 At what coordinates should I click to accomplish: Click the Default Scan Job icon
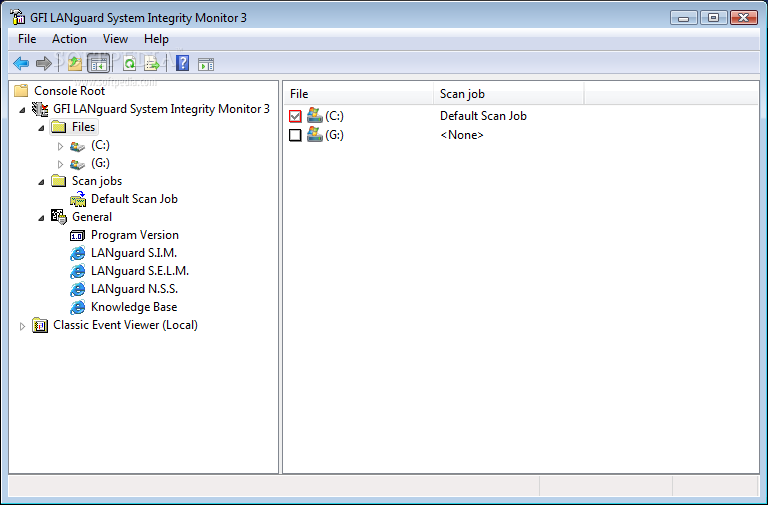pos(78,199)
